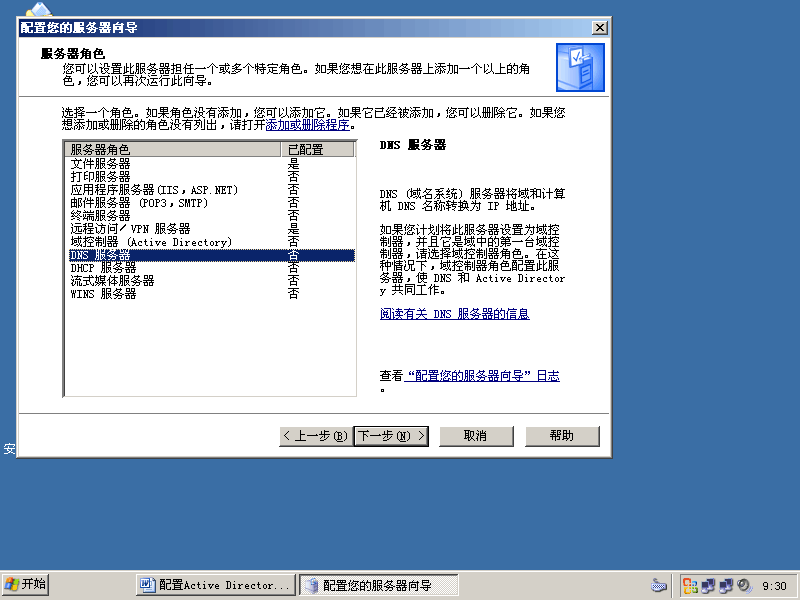Click the wizard checklist graphic icon
The image size is (800, 600).
coord(580,67)
